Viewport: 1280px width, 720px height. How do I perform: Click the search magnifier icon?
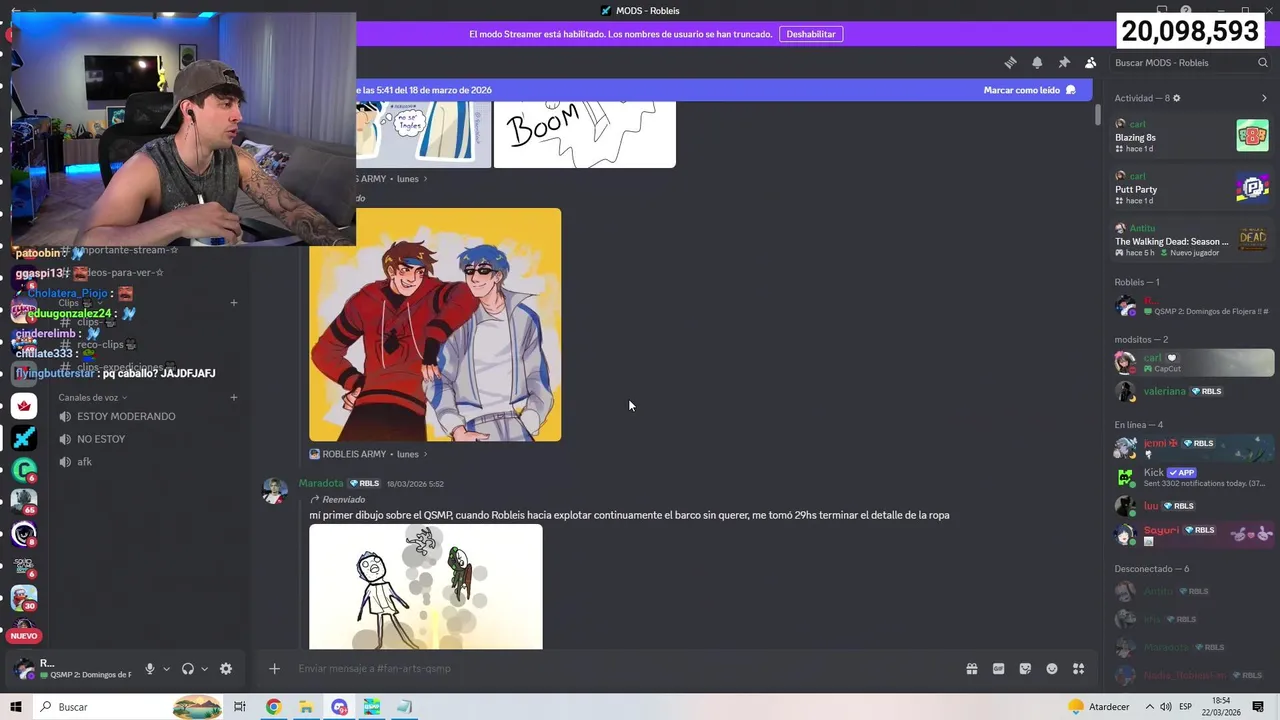[x=1263, y=62]
